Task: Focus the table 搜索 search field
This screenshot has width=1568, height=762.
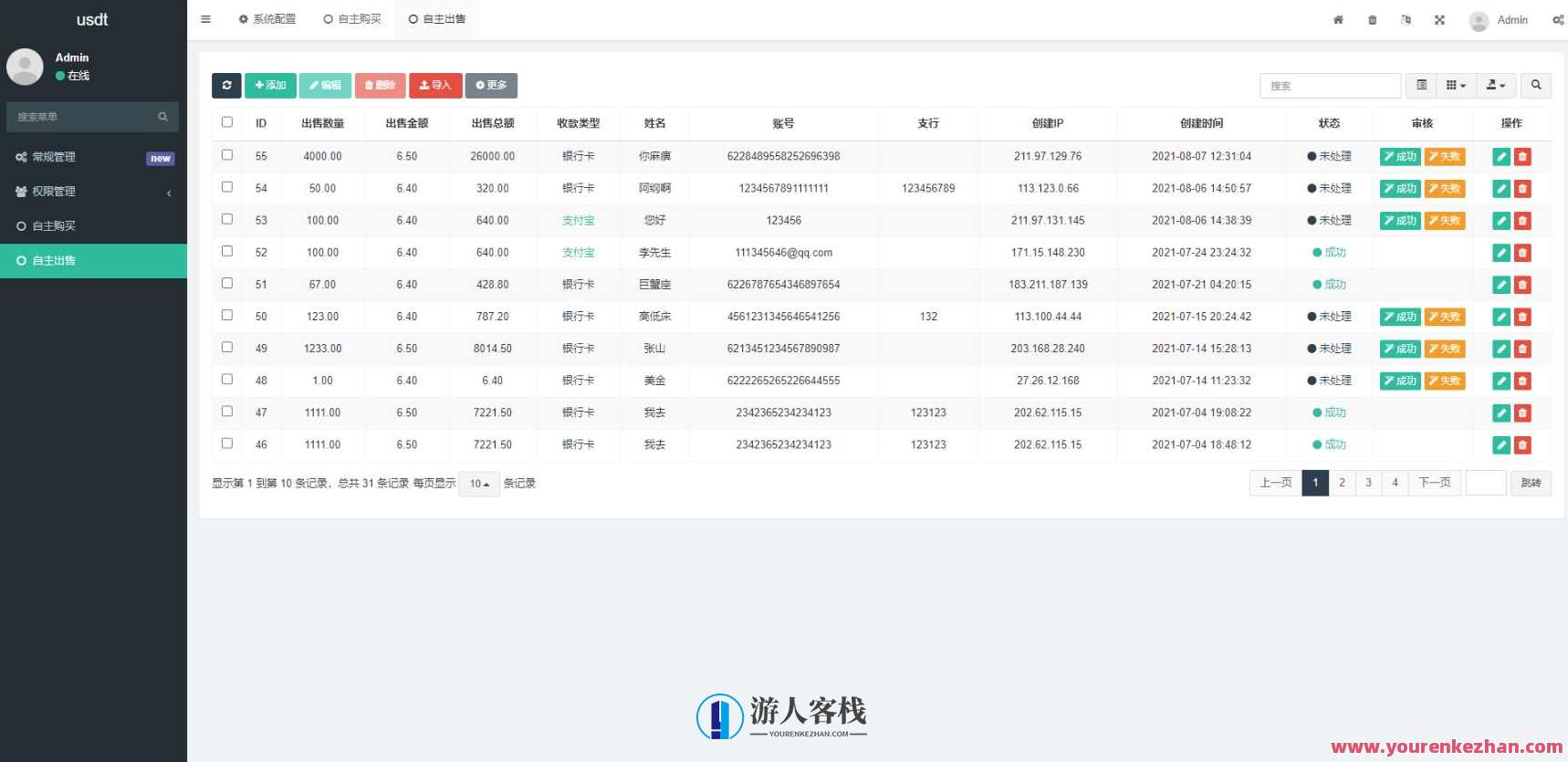Action: tap(1330, 85)
